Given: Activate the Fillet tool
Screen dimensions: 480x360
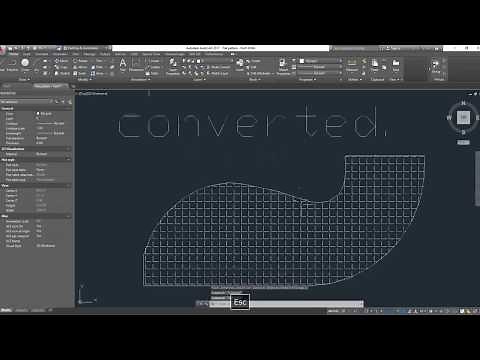Looking at the screenshot, I should (x=99, y=67).
